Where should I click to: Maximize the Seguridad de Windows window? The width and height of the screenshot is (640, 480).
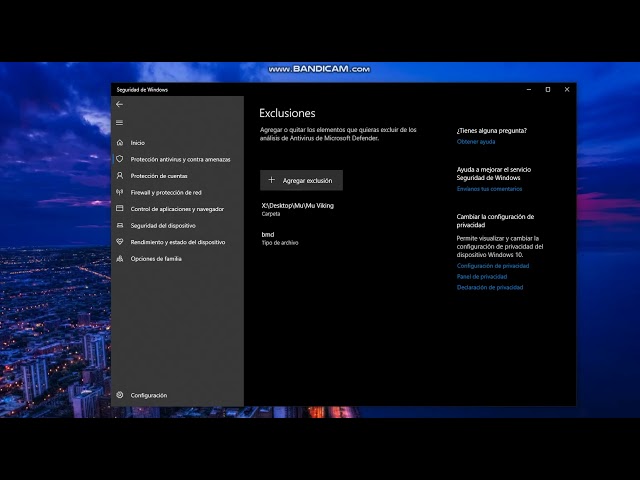[x=548, y=89]
